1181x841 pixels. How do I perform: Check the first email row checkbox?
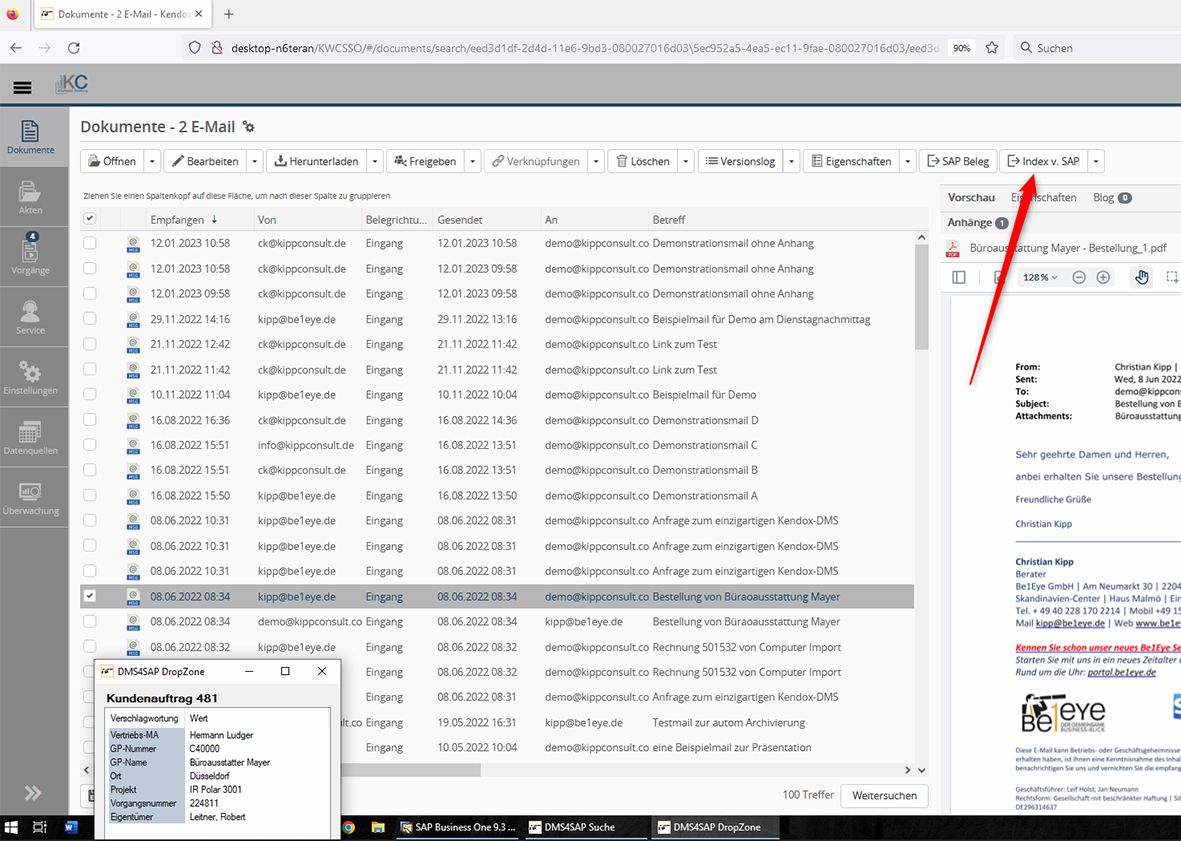90,243
